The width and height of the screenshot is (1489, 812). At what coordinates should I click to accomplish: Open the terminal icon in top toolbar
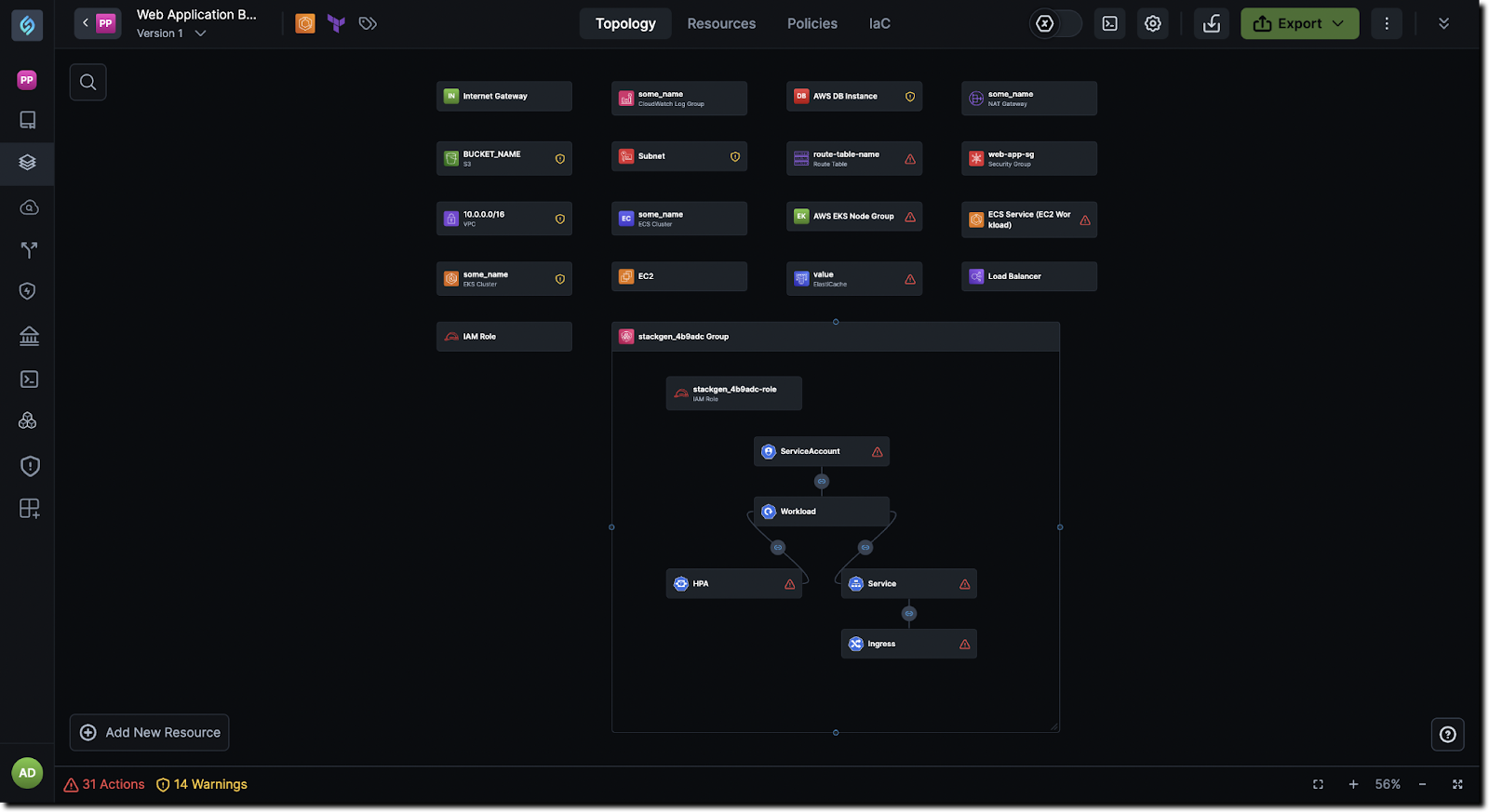coord(1109,24)
